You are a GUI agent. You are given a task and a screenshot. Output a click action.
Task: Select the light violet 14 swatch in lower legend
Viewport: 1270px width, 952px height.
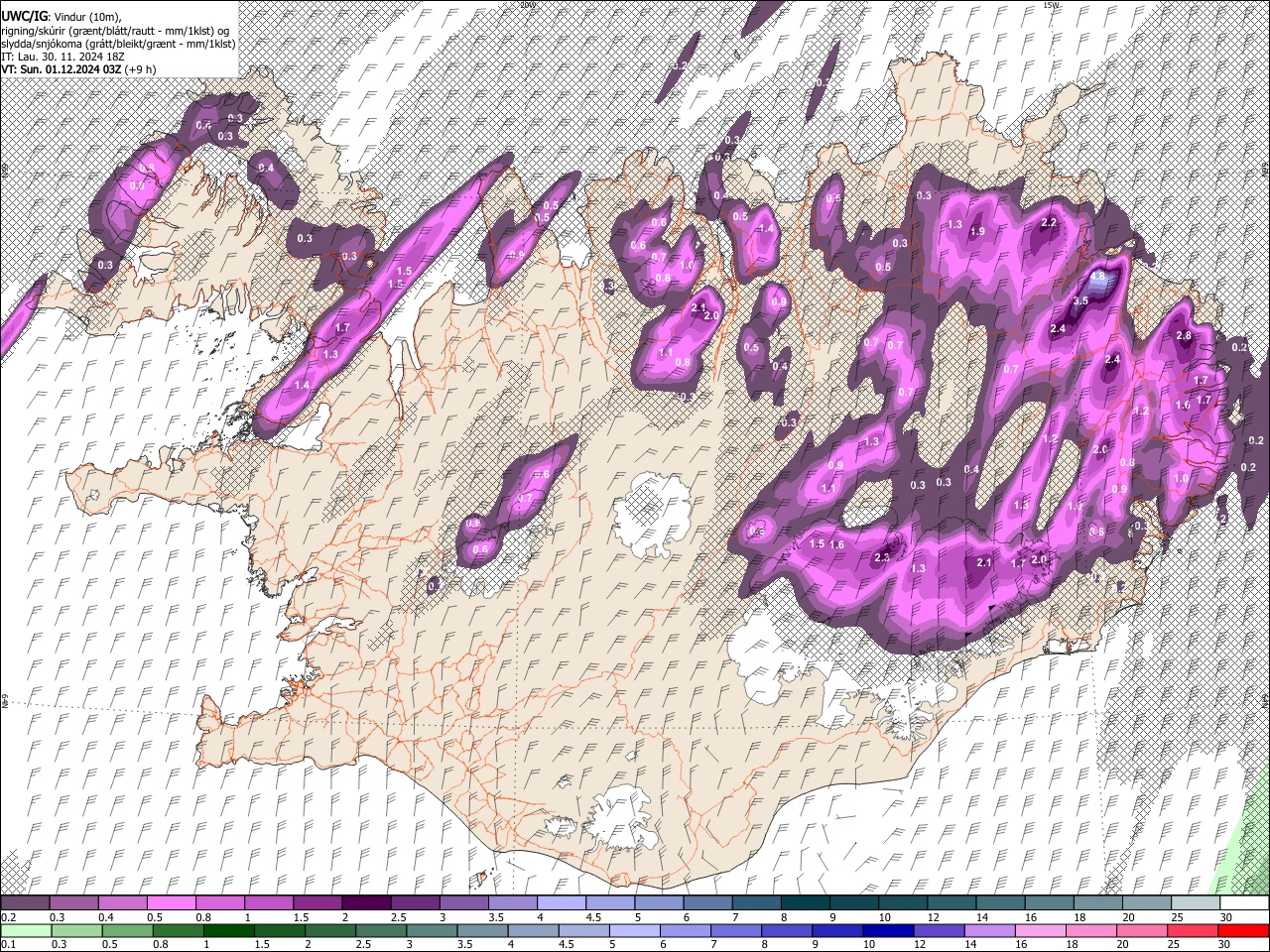tap(989, 930)
